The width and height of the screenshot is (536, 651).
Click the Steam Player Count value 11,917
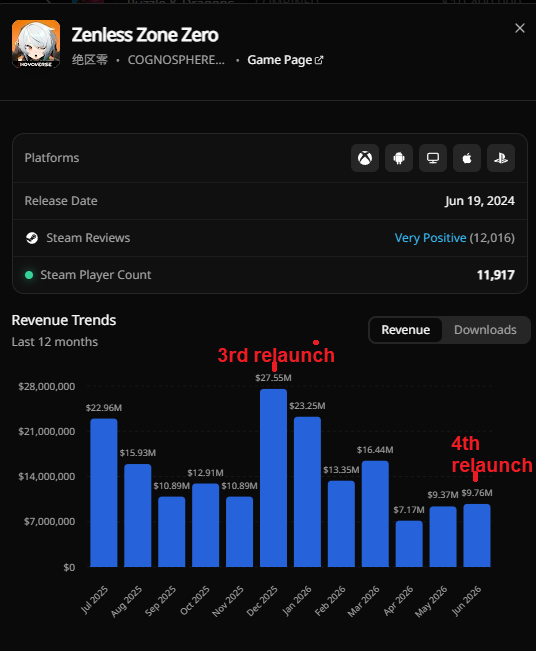coord(496,275)
